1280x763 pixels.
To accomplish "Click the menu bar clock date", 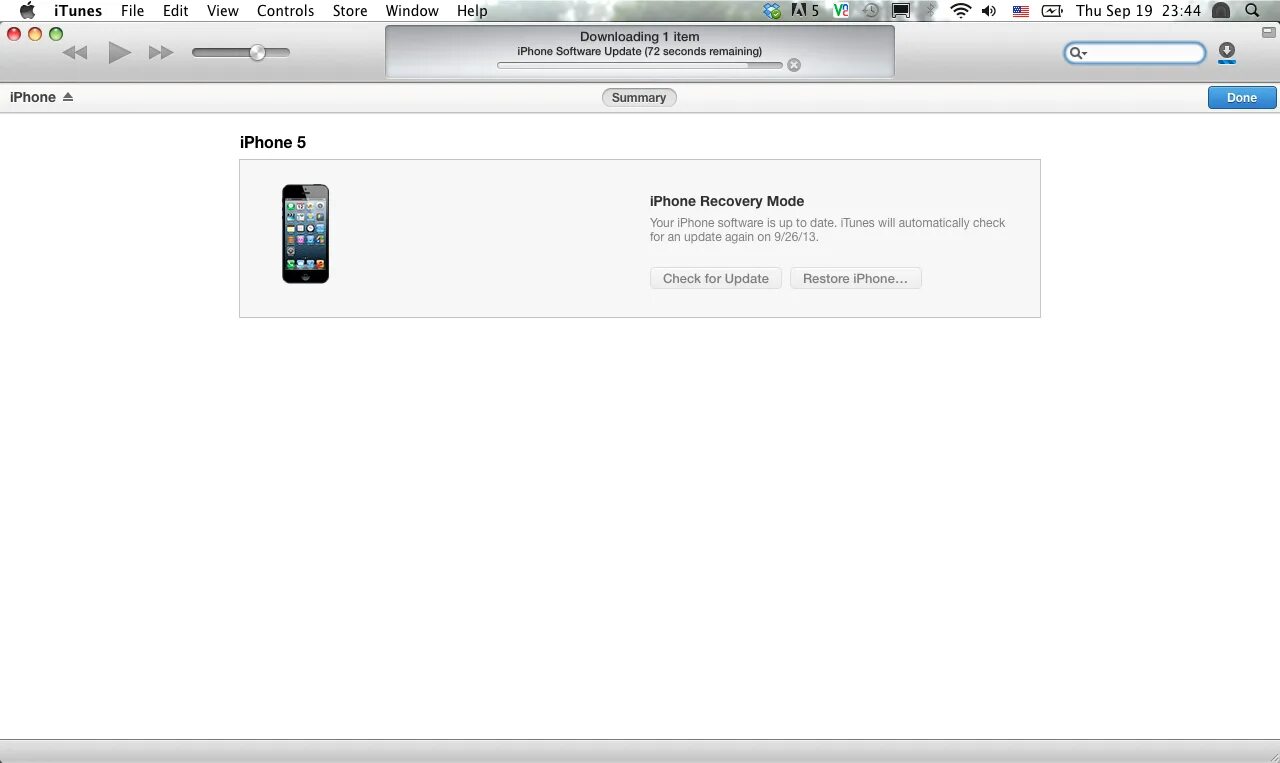I will click(1138, 10).
